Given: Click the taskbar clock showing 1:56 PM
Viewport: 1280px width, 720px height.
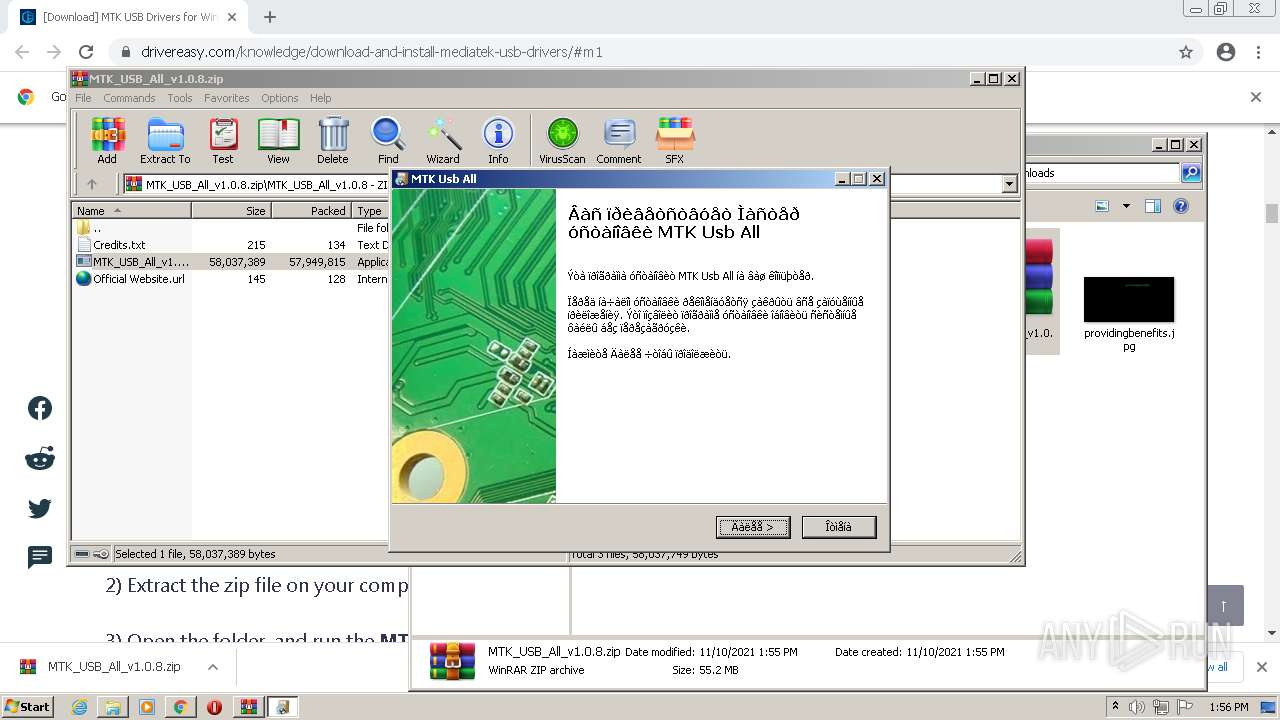Looking at the screenshot, I should pyautogui.click(x=1228, y=707).
